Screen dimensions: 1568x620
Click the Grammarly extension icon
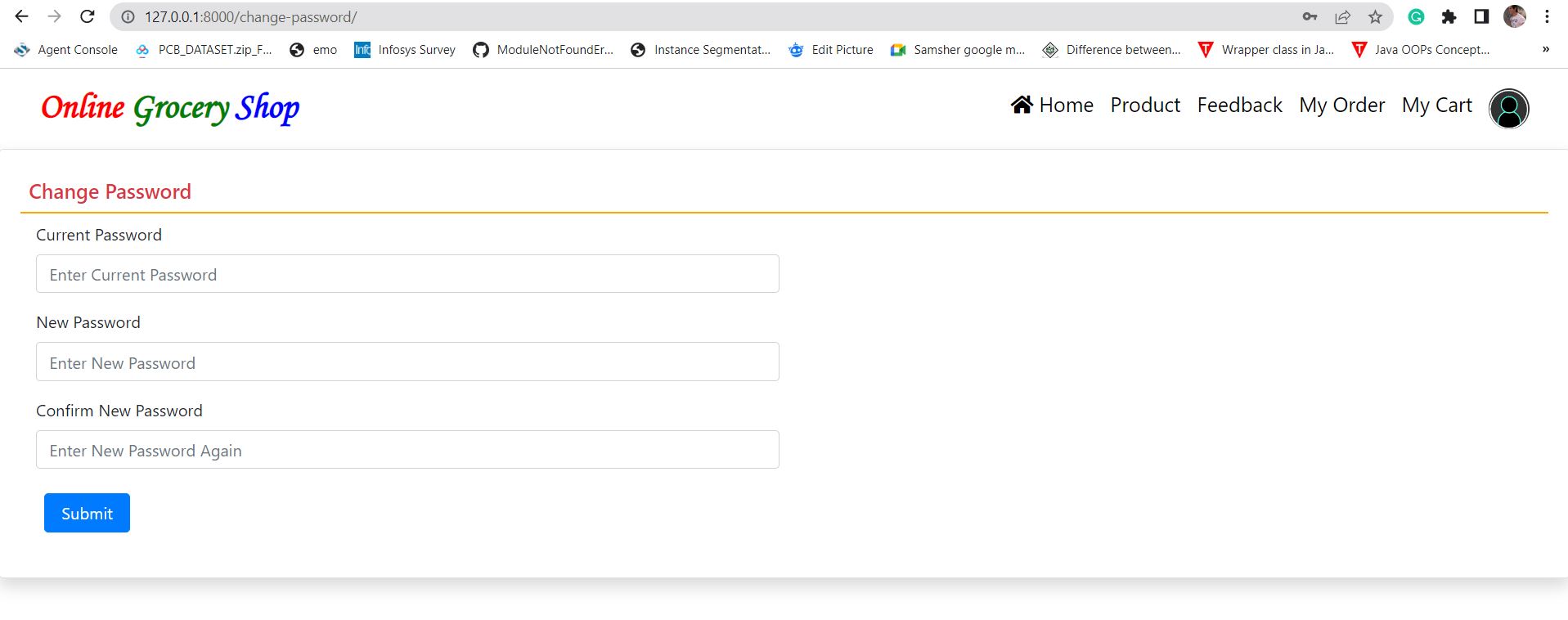(1416, 16)
